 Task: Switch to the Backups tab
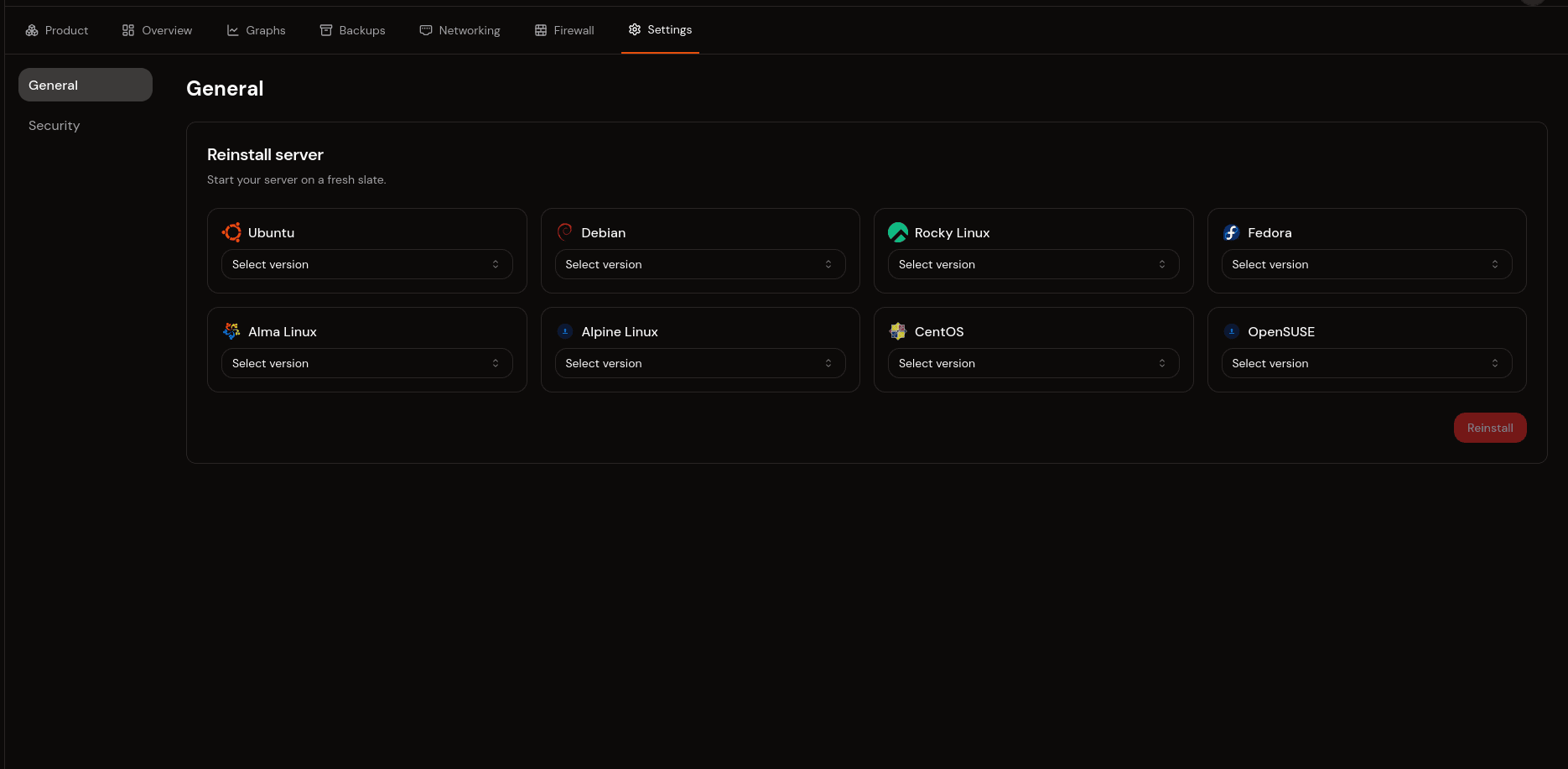tap(352, 30)
